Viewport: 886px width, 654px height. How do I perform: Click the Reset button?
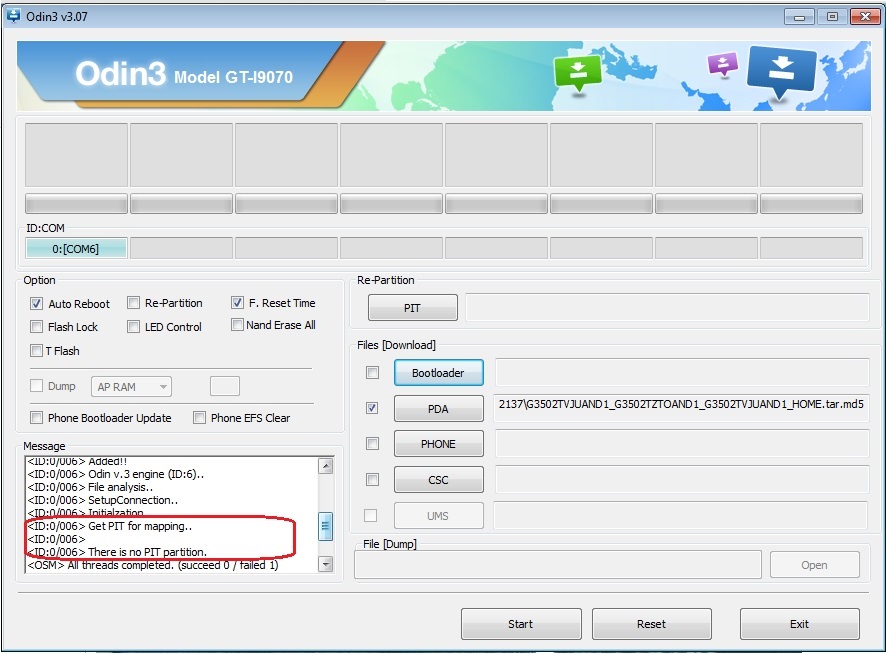(x=652, y=624)
